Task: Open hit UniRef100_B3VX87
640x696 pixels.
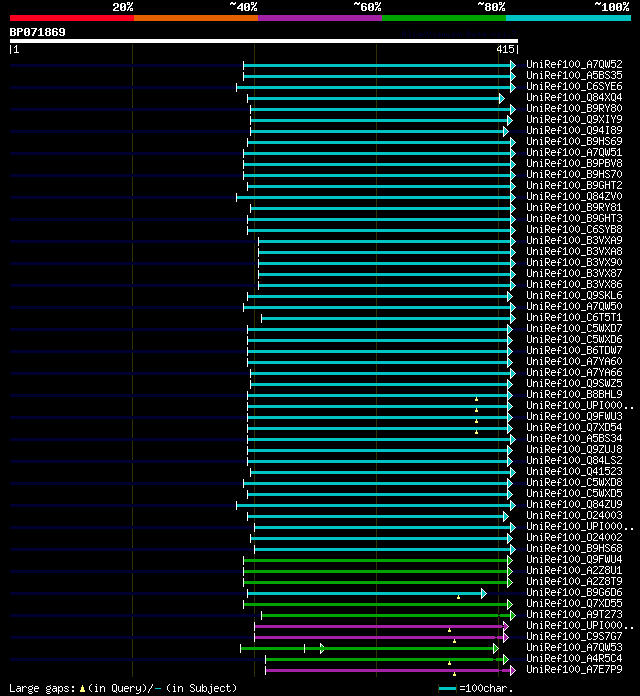Action: click(x=574, y=273)
